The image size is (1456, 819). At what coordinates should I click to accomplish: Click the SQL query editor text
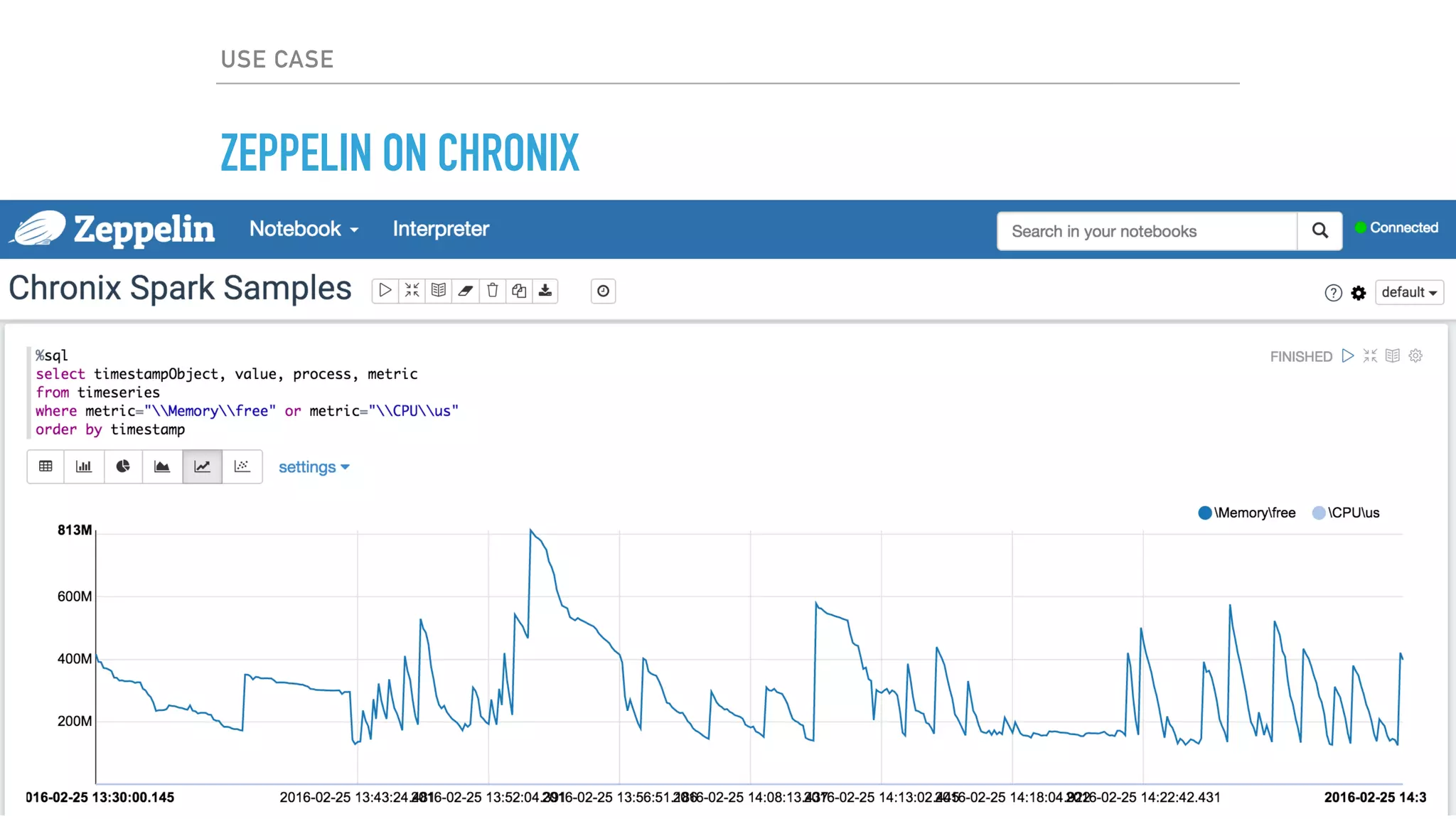point(247,392)
